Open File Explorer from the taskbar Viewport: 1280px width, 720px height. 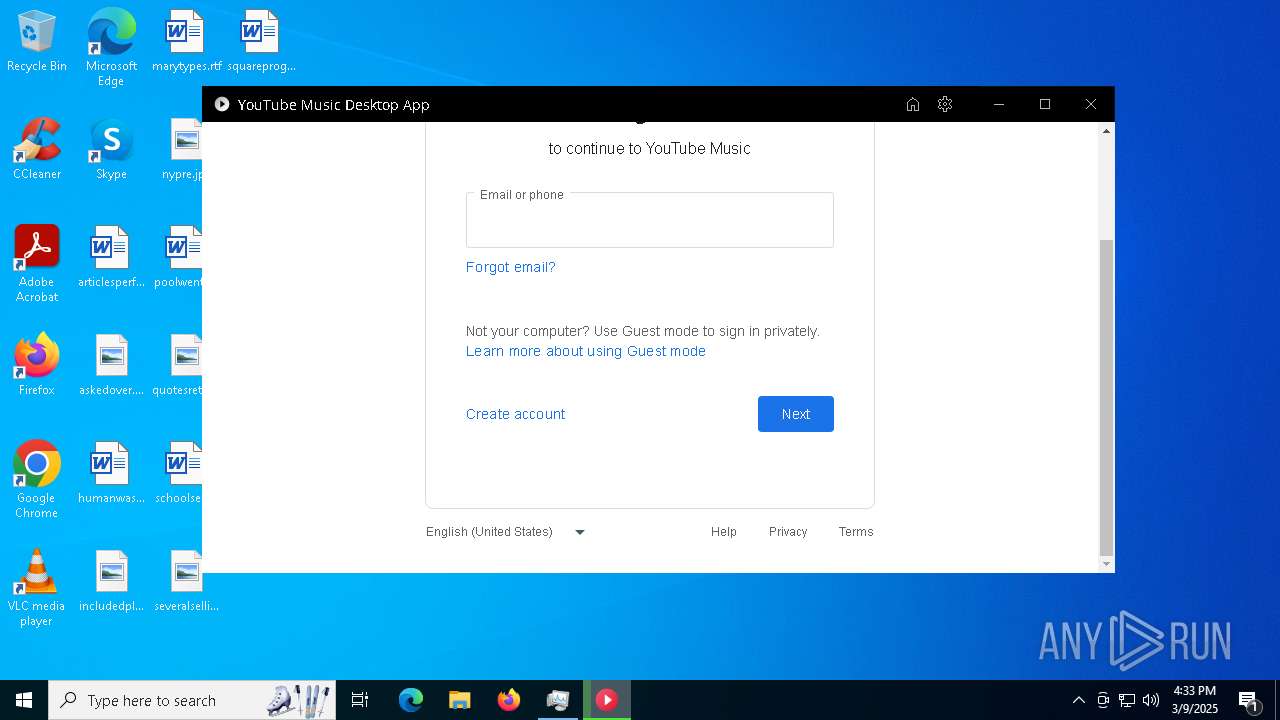coord(459,700)
